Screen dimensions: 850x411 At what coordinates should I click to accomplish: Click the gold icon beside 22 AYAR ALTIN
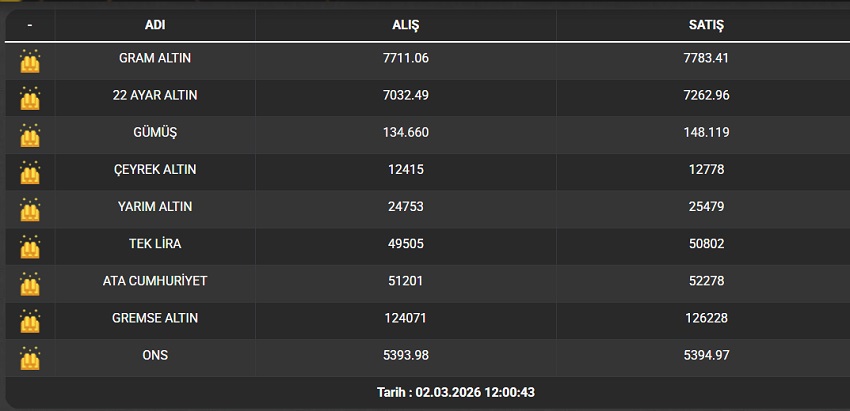coord(30,97)
